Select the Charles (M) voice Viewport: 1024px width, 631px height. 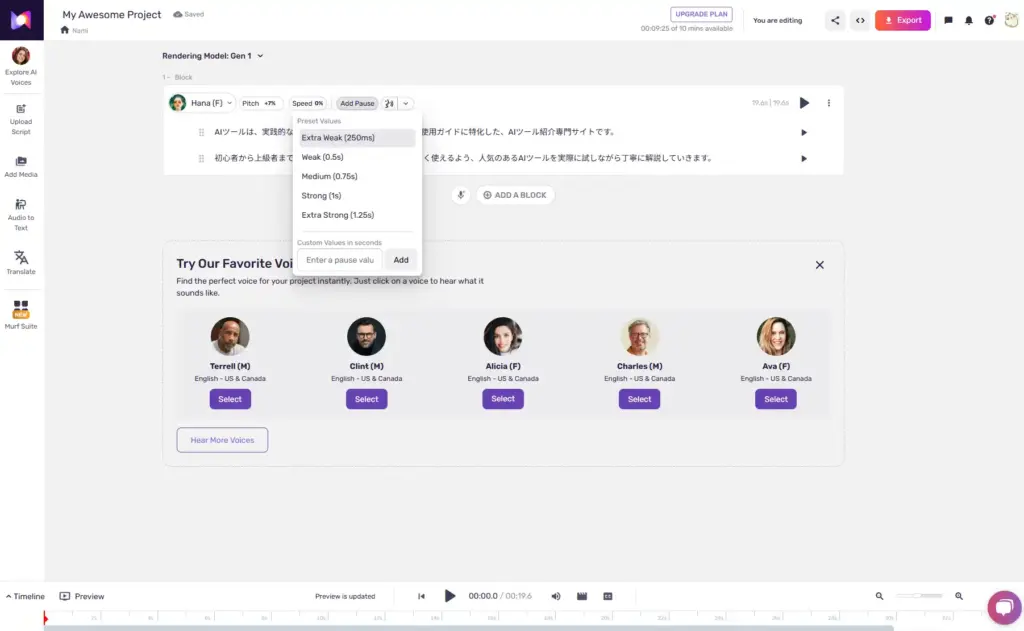tap(639, 399)
